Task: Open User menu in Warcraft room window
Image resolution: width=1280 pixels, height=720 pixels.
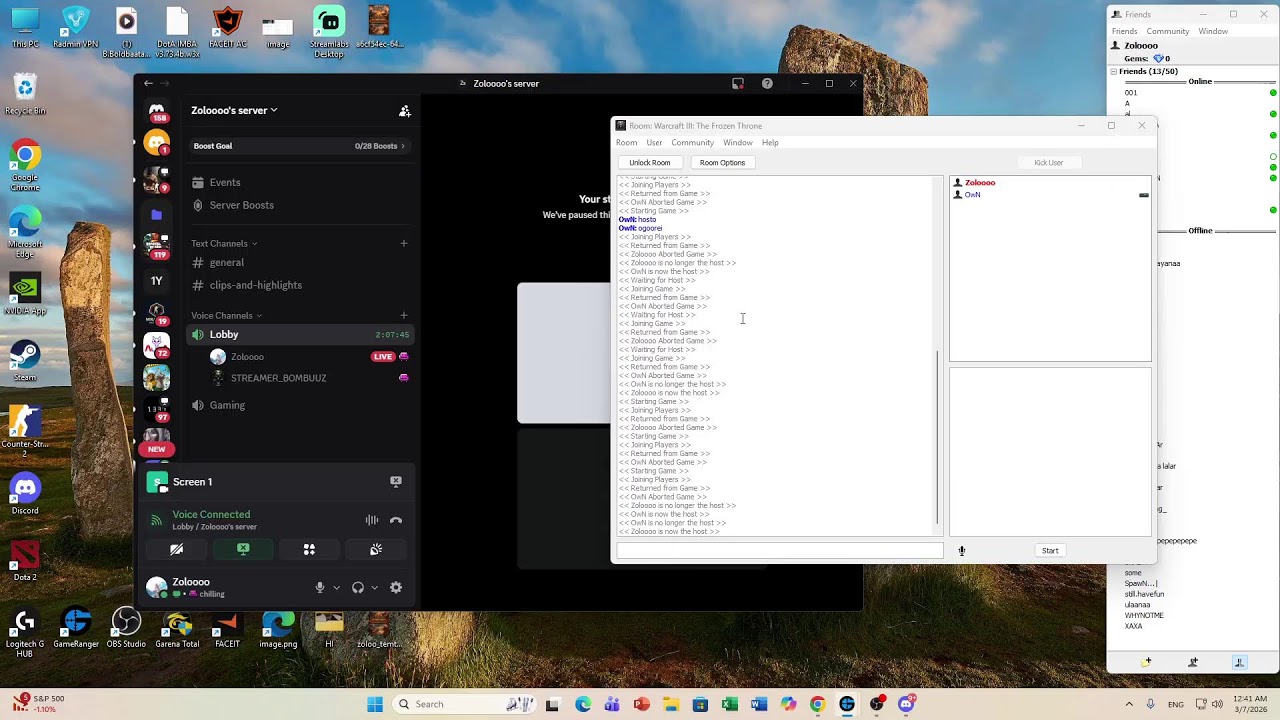Action: [x=654, y=143]
